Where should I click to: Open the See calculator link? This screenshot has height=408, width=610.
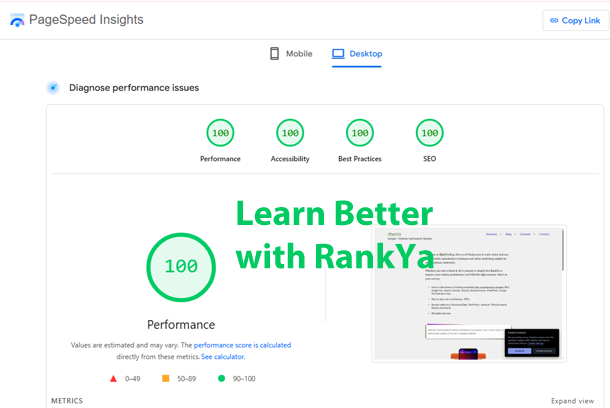(223, 357)
